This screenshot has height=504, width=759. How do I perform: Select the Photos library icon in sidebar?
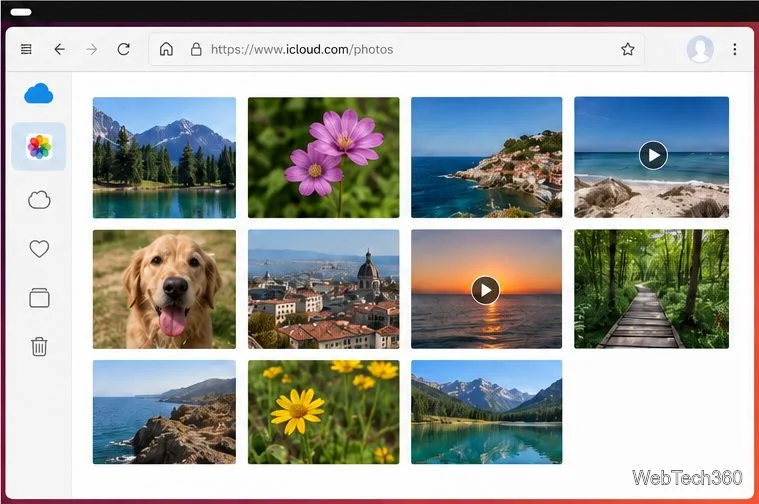pyautogui.click(x=39, y=147)
